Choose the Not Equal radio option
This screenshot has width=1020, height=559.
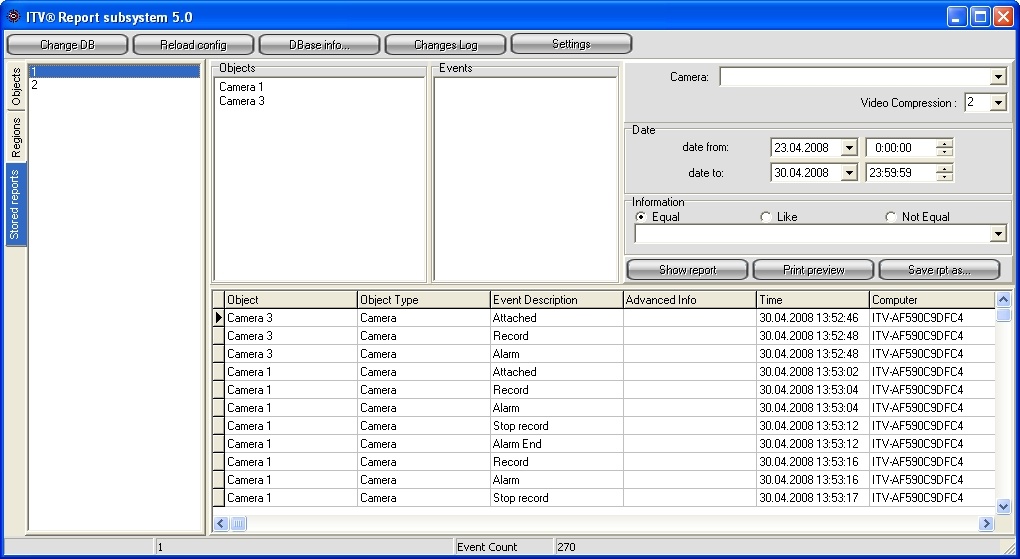coord(891,217)
